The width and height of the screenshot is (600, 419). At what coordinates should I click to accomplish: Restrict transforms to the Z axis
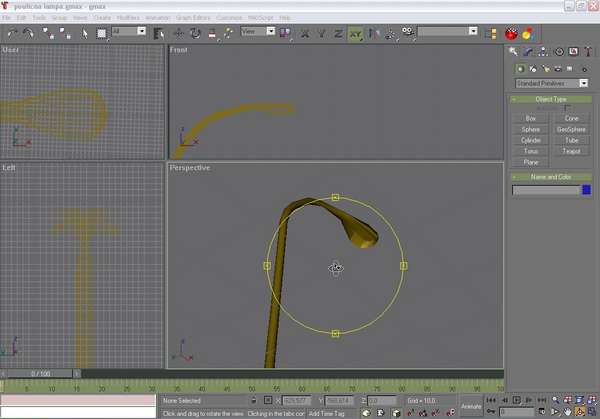[x=338, y=34]
